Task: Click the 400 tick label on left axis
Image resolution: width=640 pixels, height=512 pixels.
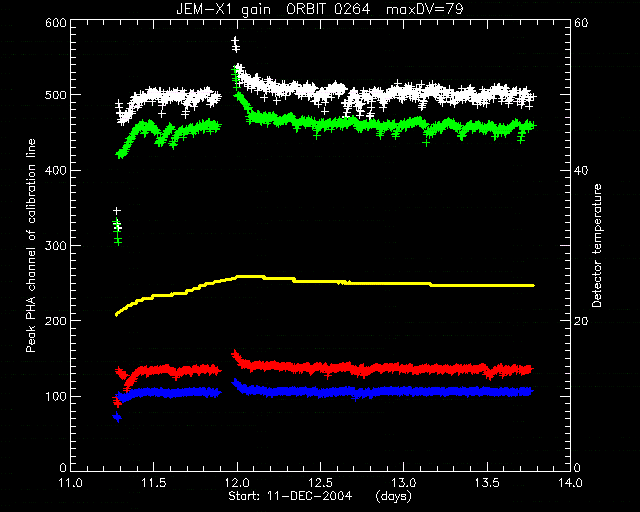Action: [x=56, y=170]
